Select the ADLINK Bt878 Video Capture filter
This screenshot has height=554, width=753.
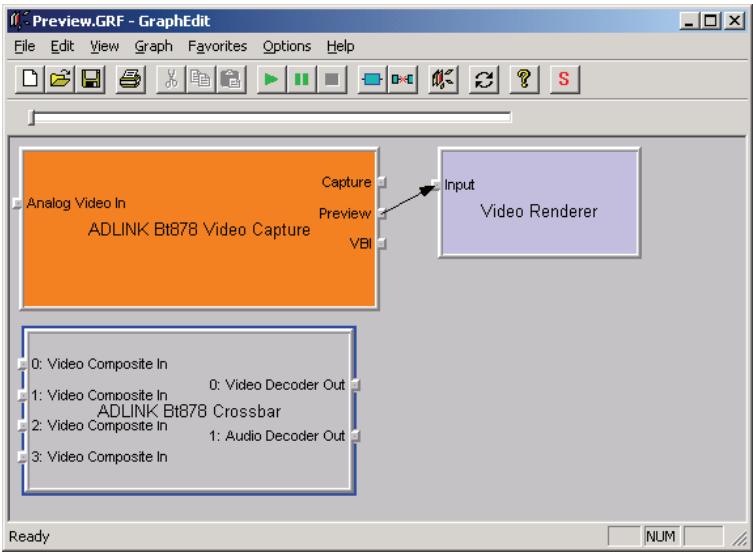tap(199, 229)
